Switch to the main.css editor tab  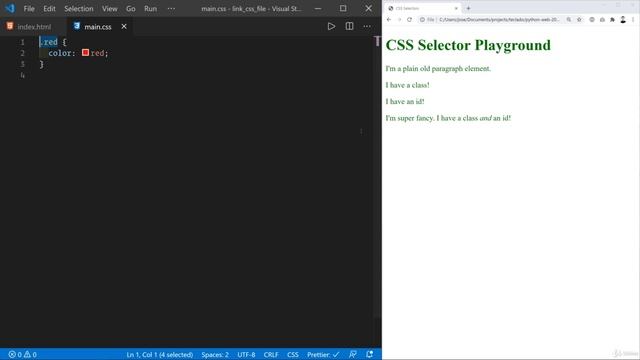tap(98, 27)
